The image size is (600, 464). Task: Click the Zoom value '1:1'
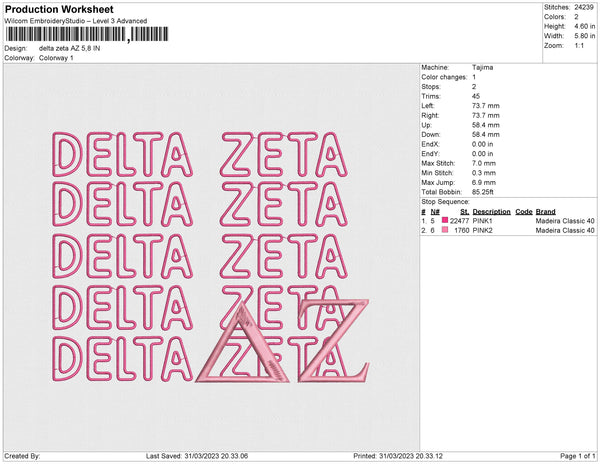tap(579, 46)
